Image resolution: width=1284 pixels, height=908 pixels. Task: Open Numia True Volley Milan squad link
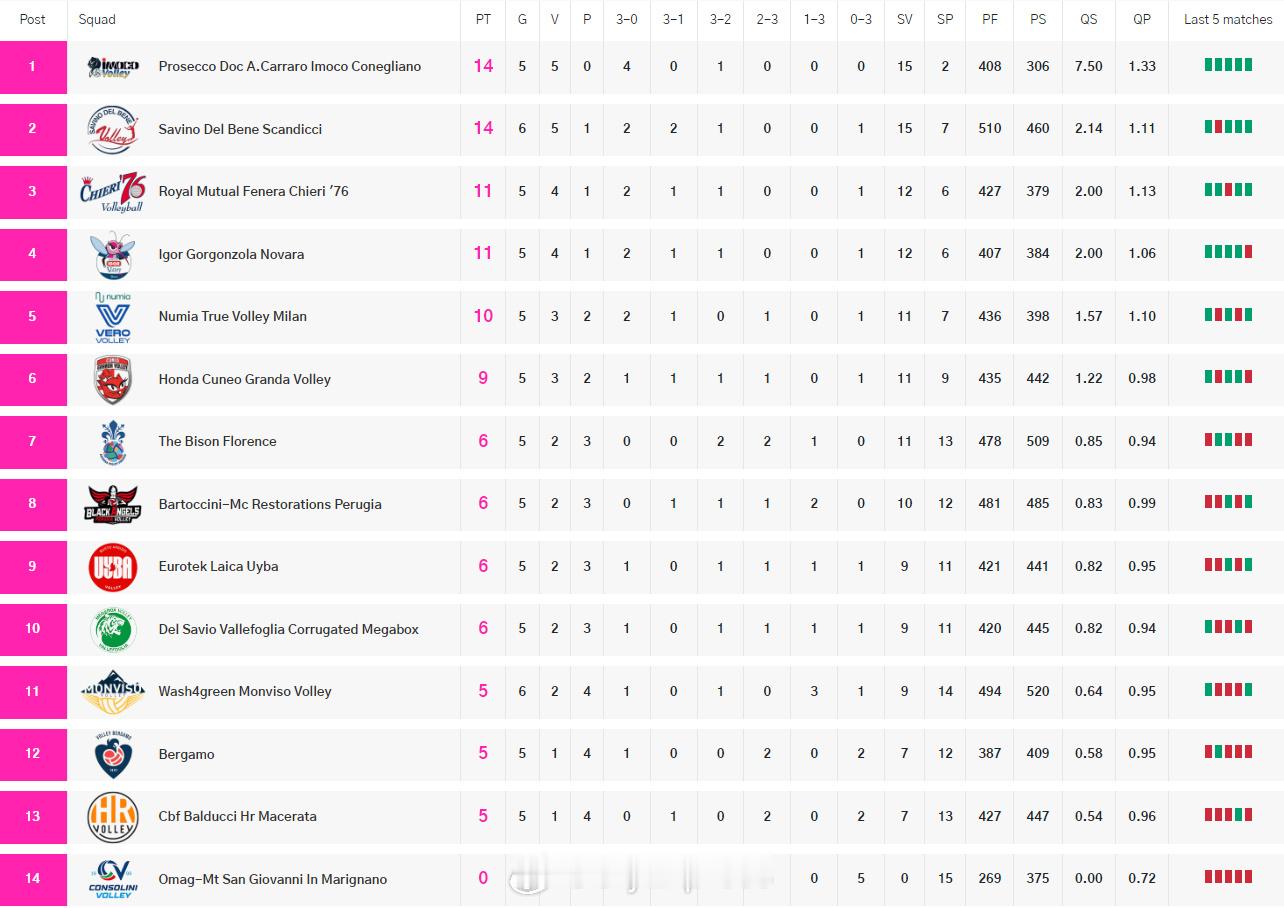click(x=233, y=316)
